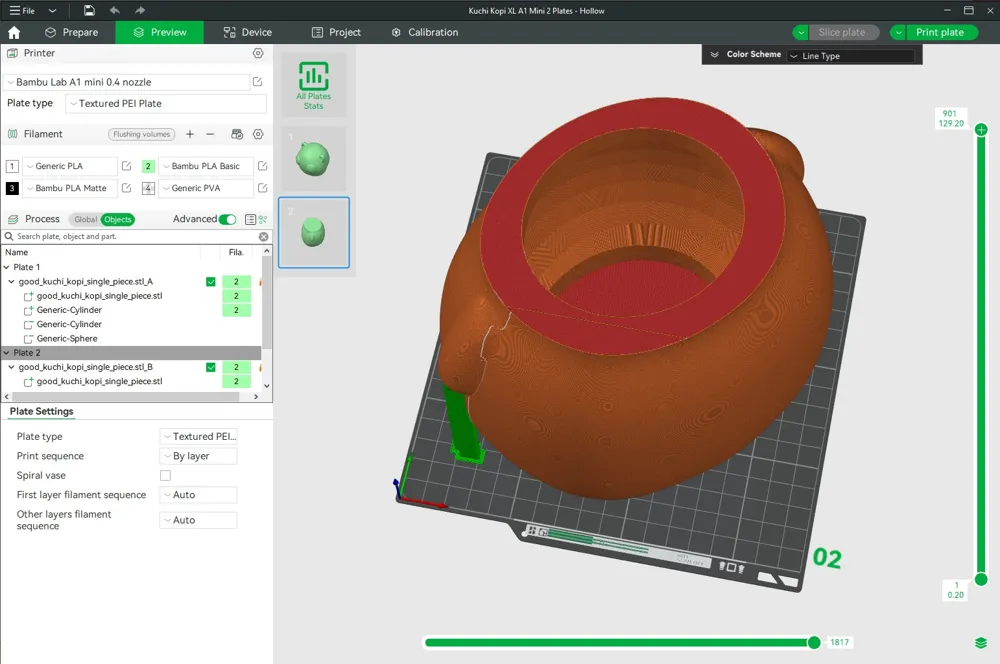Viewport: 1000px width, 664px height.
Task: Click the AMS filament sync icon
Action: (x=237, y=134)
